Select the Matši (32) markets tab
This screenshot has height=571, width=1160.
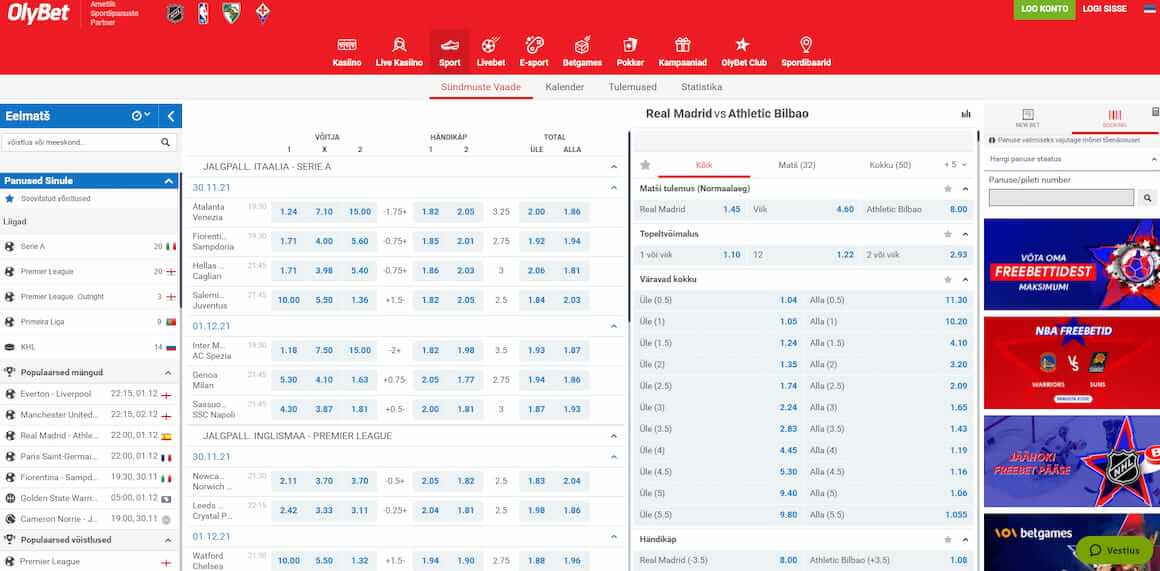point(797,165)
